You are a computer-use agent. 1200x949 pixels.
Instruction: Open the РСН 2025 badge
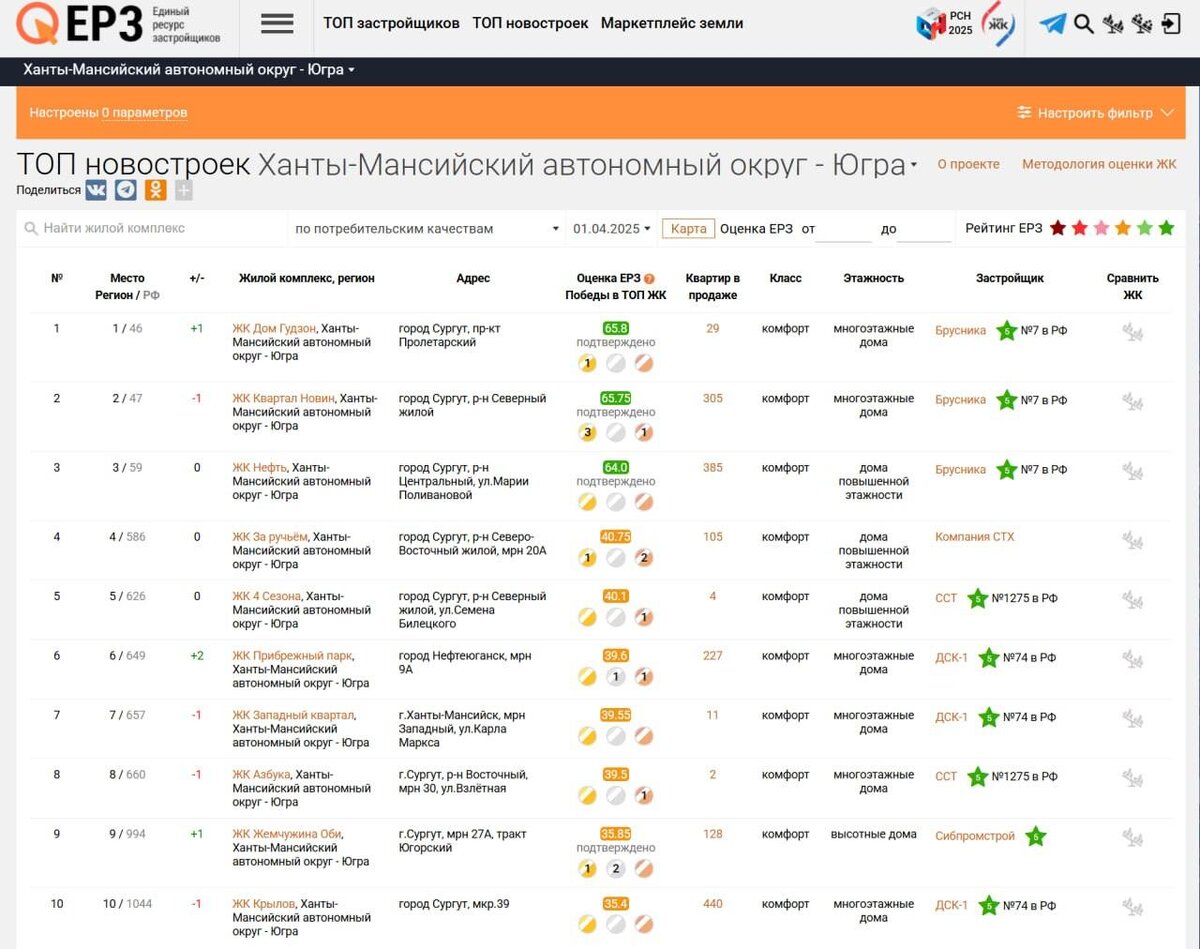coord(944,23)
